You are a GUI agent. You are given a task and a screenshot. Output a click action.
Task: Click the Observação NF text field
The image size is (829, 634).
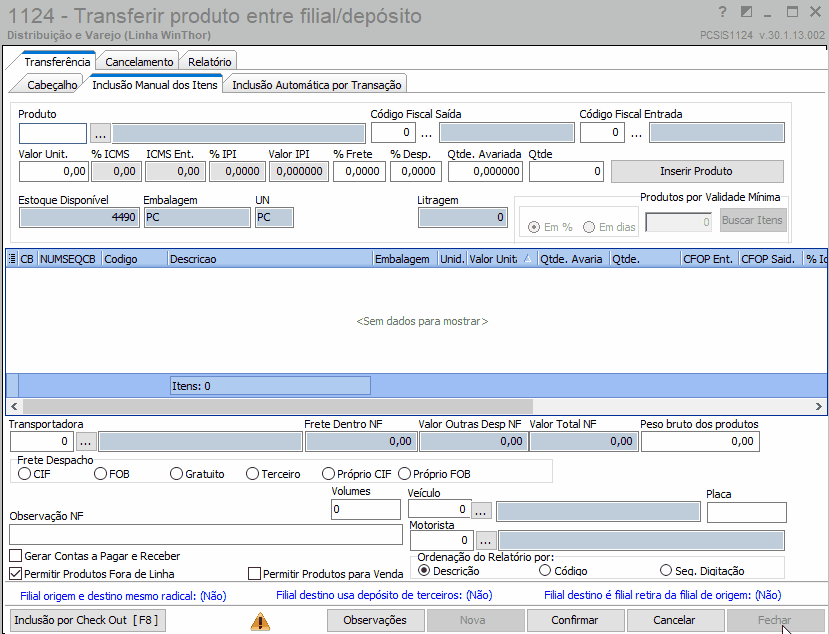point(206,535)
